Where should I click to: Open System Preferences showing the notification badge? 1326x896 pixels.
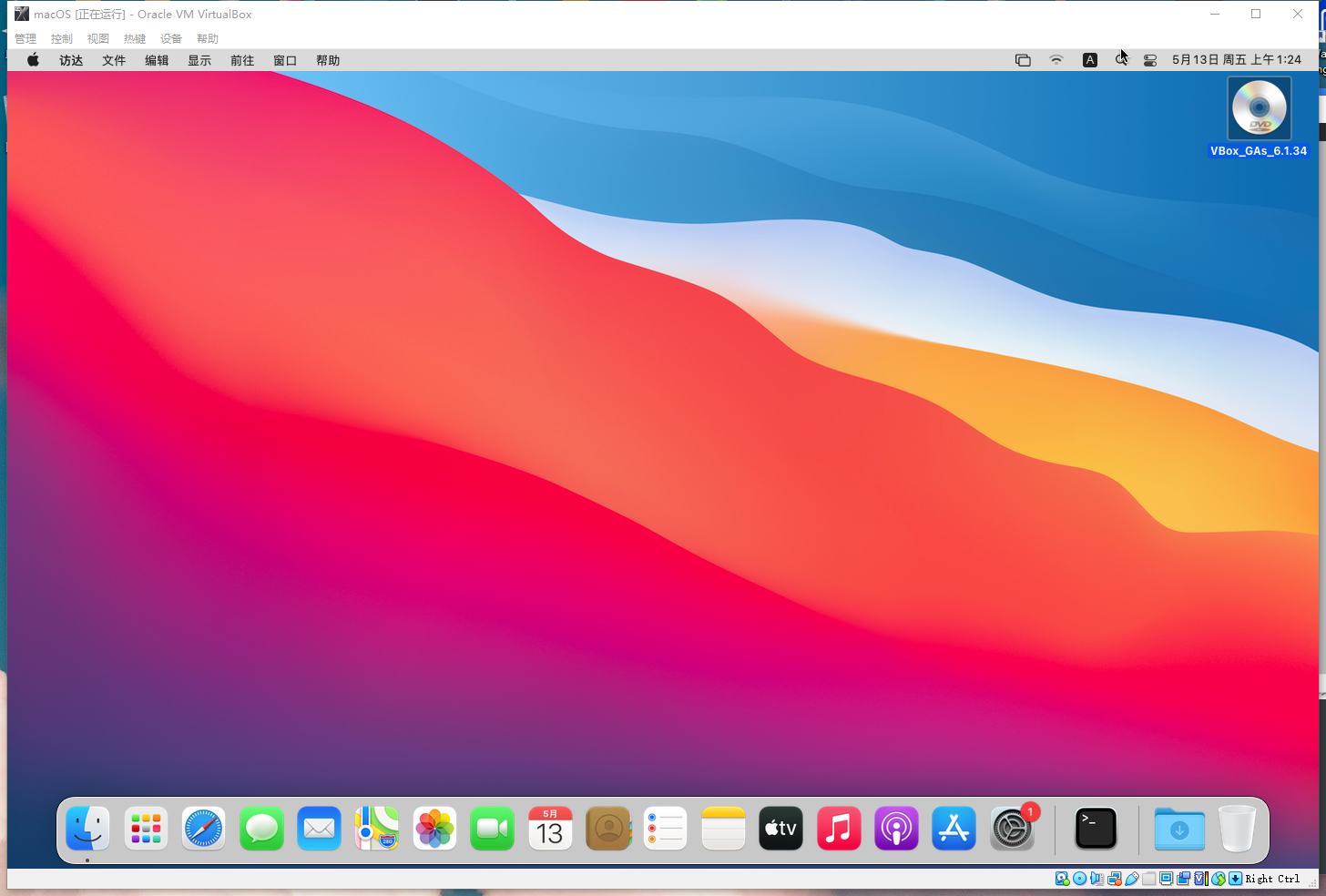click(1011, 828)
